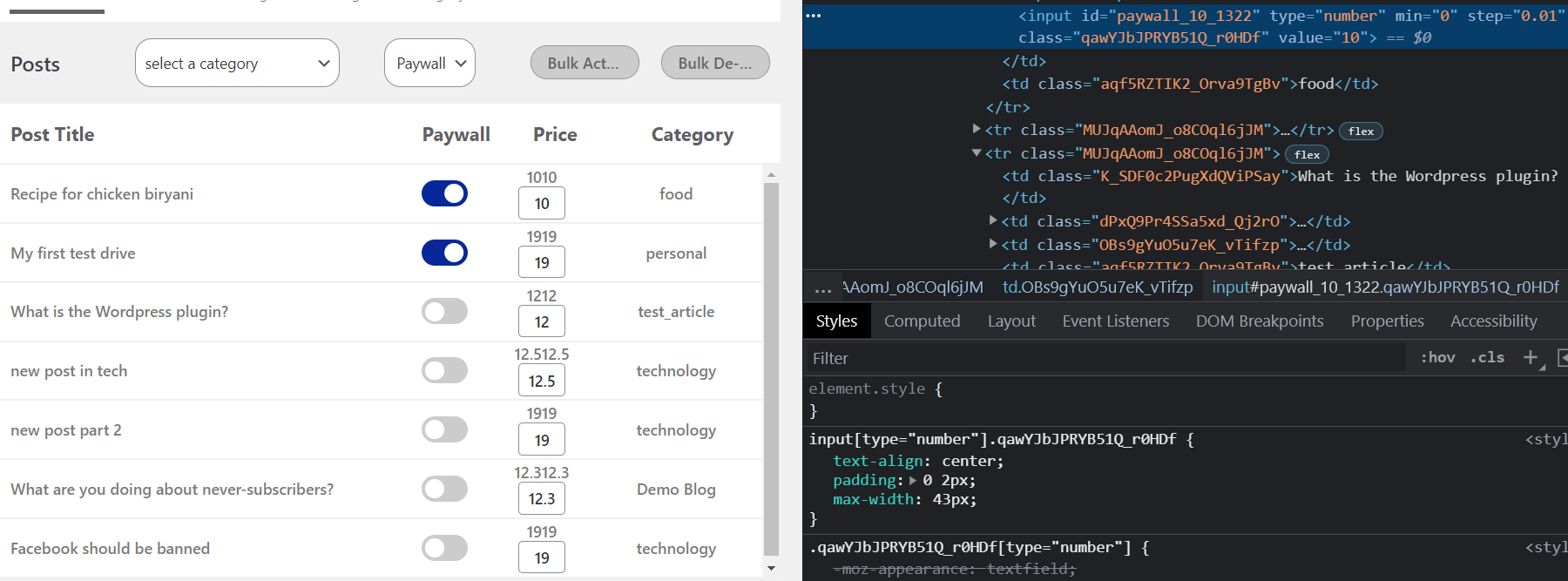Click the flex badge on the collapsed tr
The height and width of the screenshot is (581, 1568).
(x=1361, y=131)
